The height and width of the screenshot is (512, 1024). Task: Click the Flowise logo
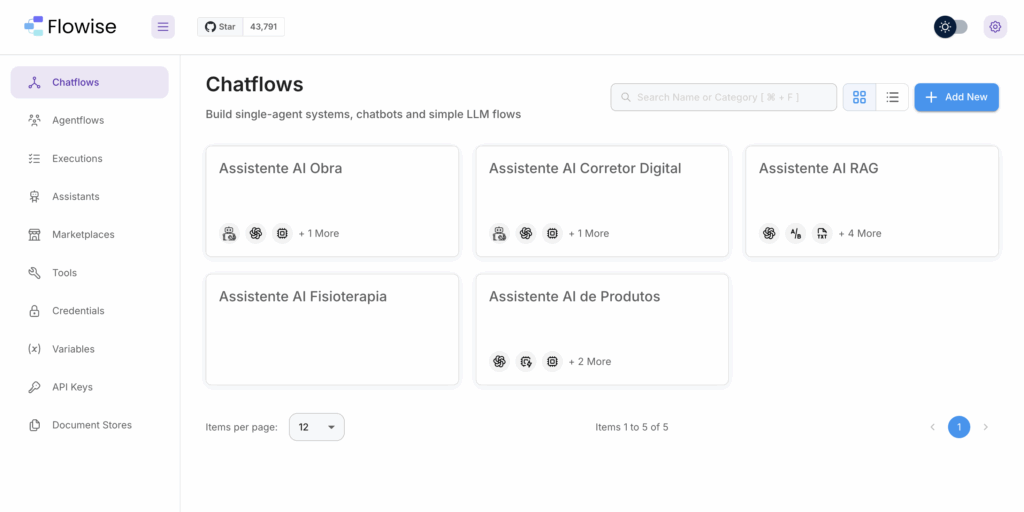pyautogui.click(x=70, y=27)
